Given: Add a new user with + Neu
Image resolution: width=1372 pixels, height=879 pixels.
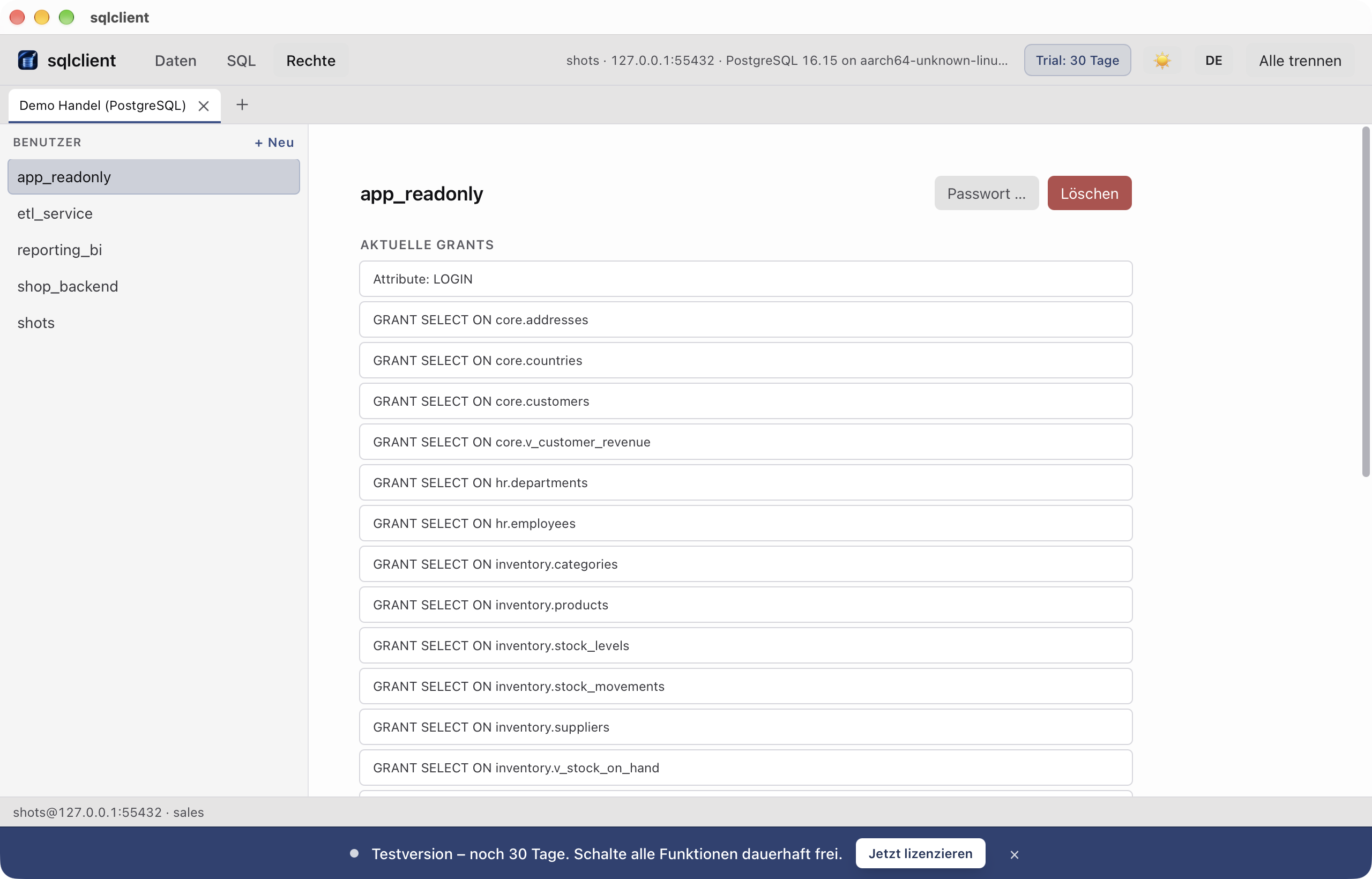Looking at the screenshot, I should point(274,143).
